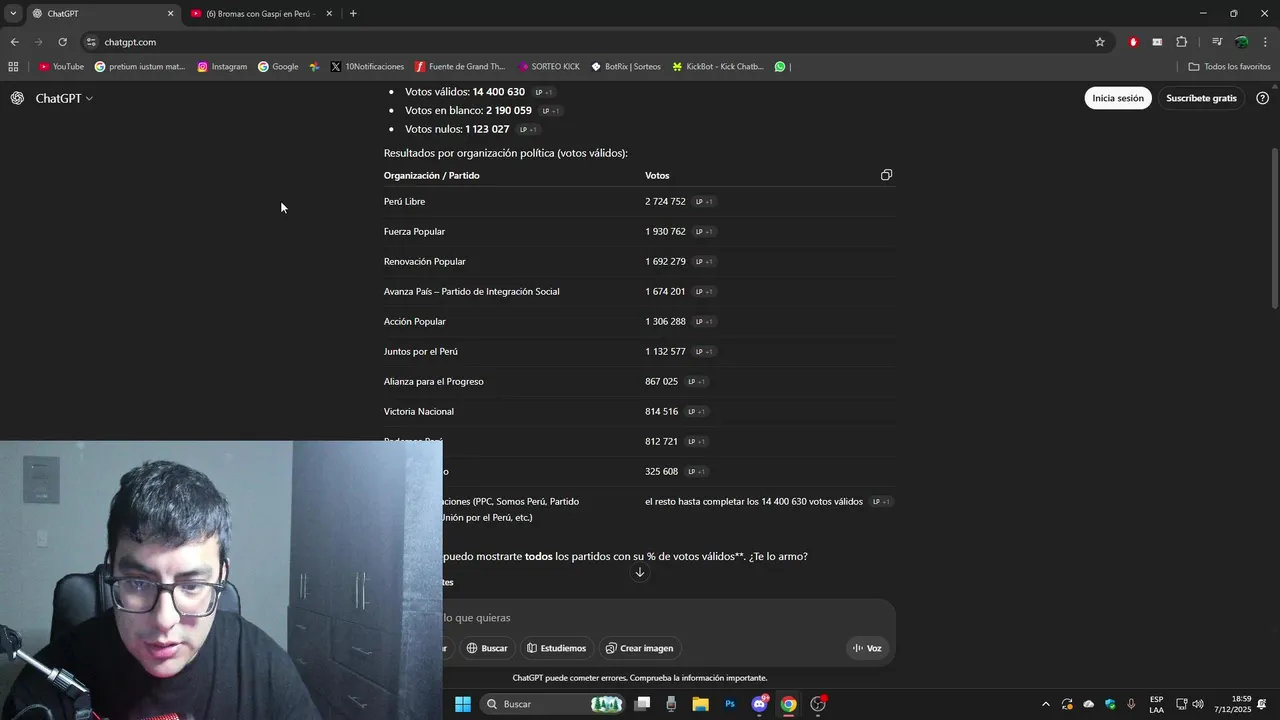1280x720 pixels.
Task: Open the OBS icon in the taskbar
Action: [818, 704]
